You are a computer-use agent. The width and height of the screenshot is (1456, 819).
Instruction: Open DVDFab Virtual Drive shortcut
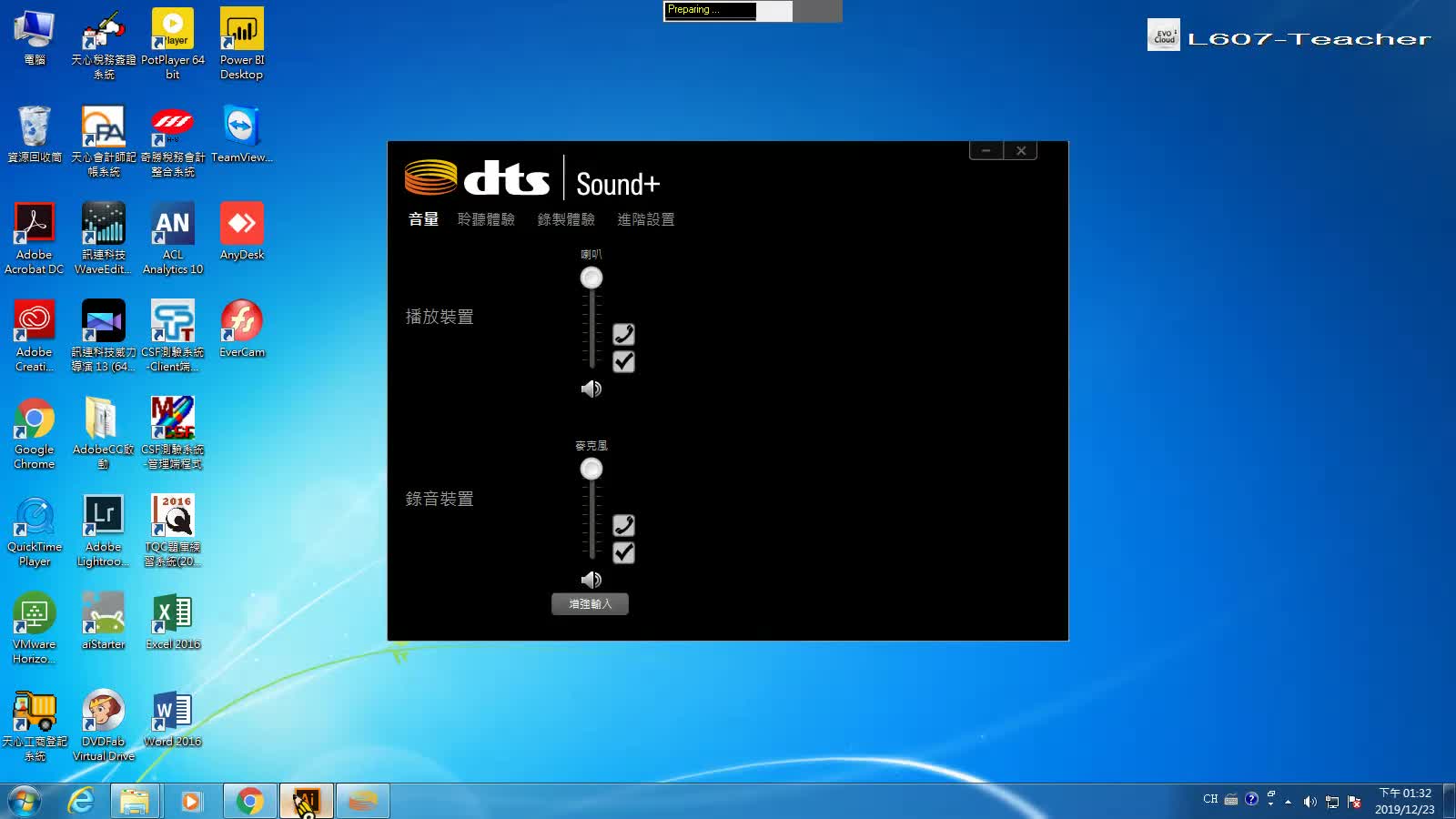104,725
